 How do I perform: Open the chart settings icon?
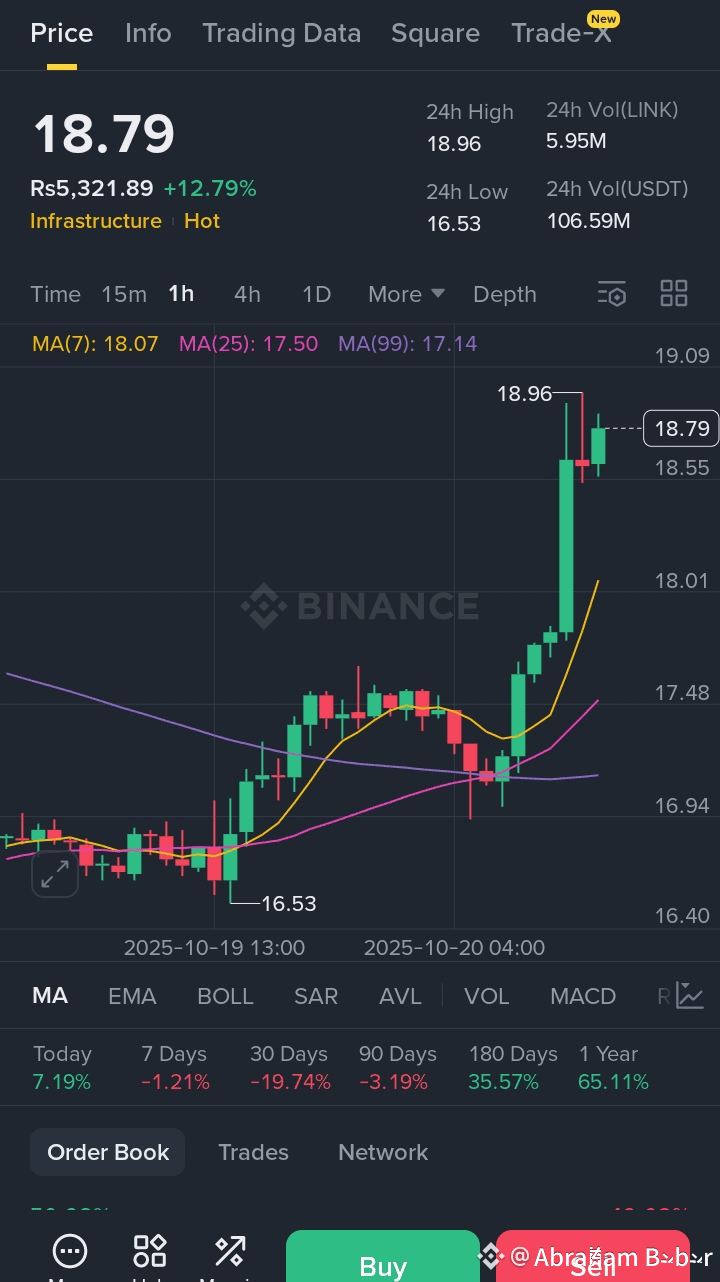(x=612, y=294)
